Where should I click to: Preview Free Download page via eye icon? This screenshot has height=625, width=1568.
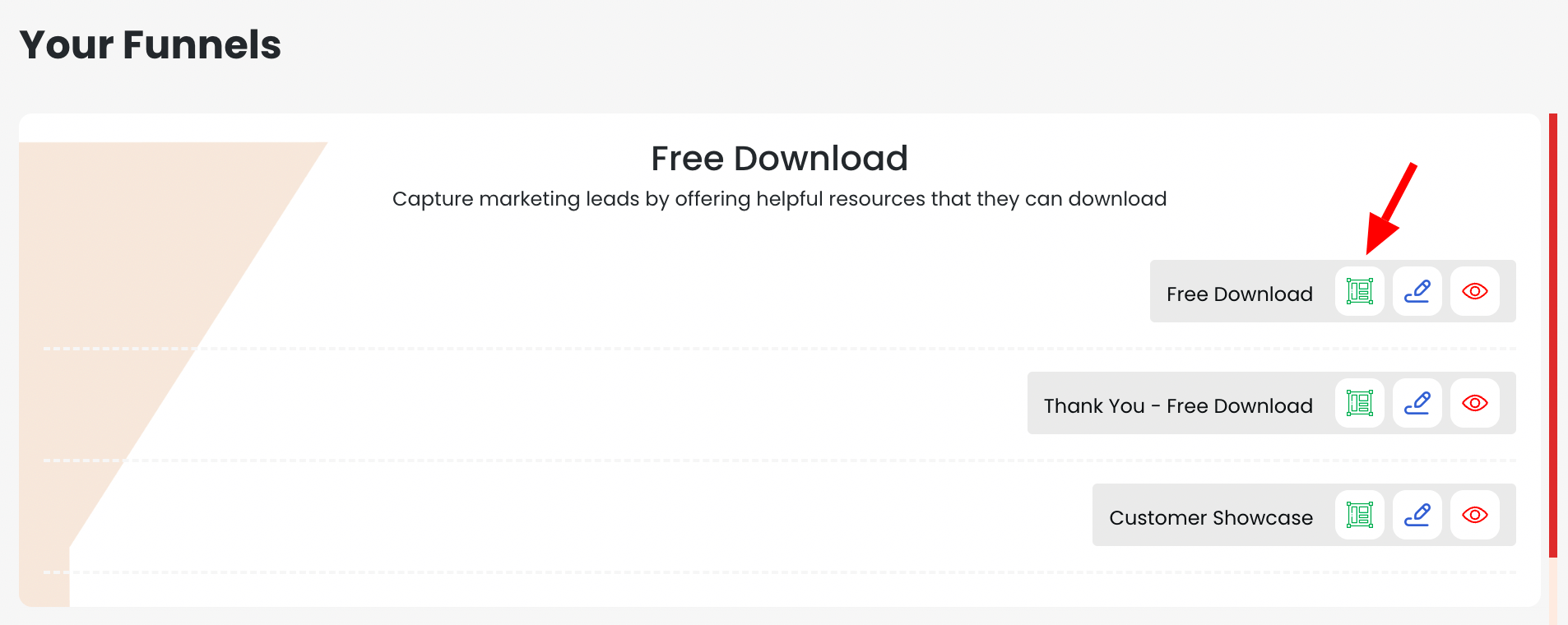pos(1474,291)
